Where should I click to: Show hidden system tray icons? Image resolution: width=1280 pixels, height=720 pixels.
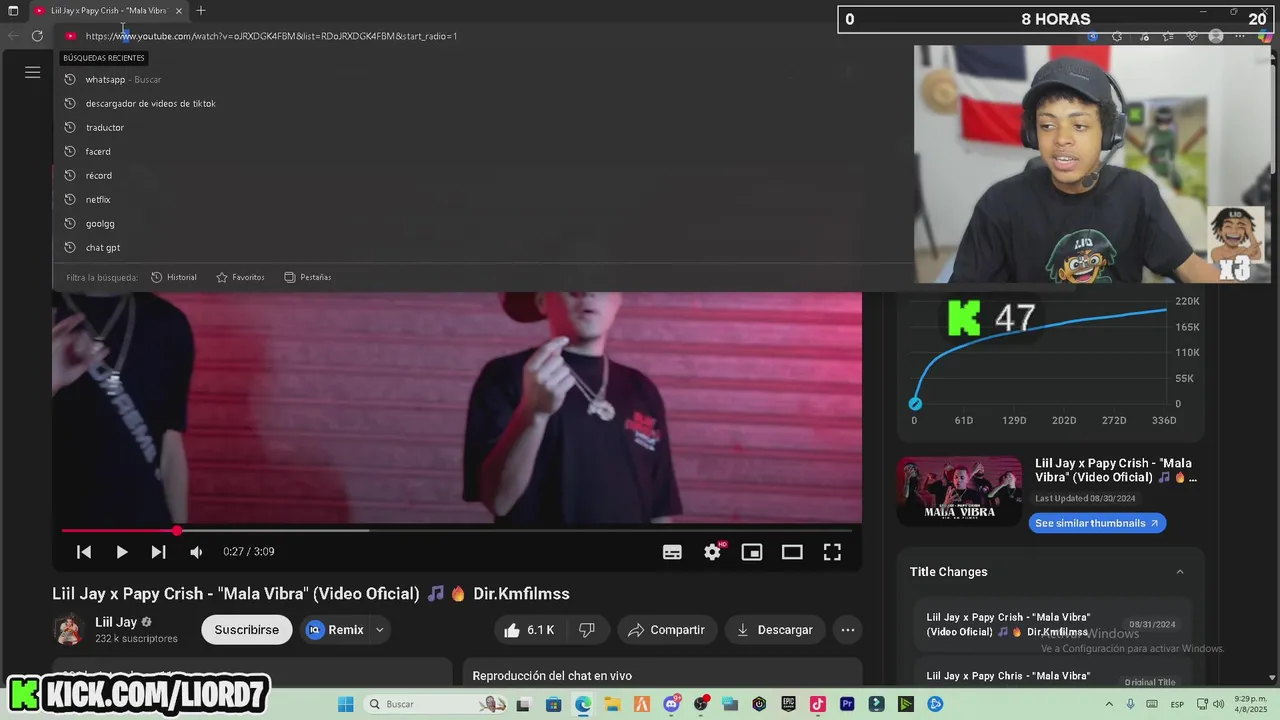(1110, 704)
